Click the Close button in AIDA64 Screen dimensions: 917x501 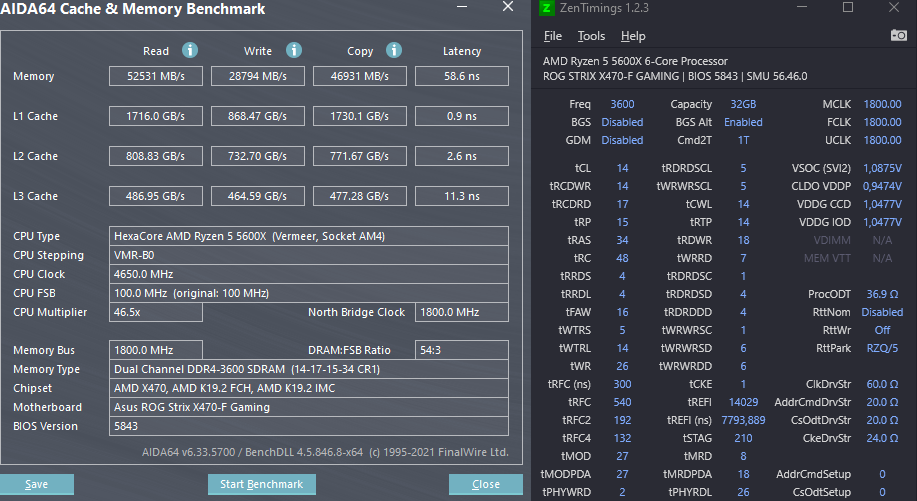point(485,484)
